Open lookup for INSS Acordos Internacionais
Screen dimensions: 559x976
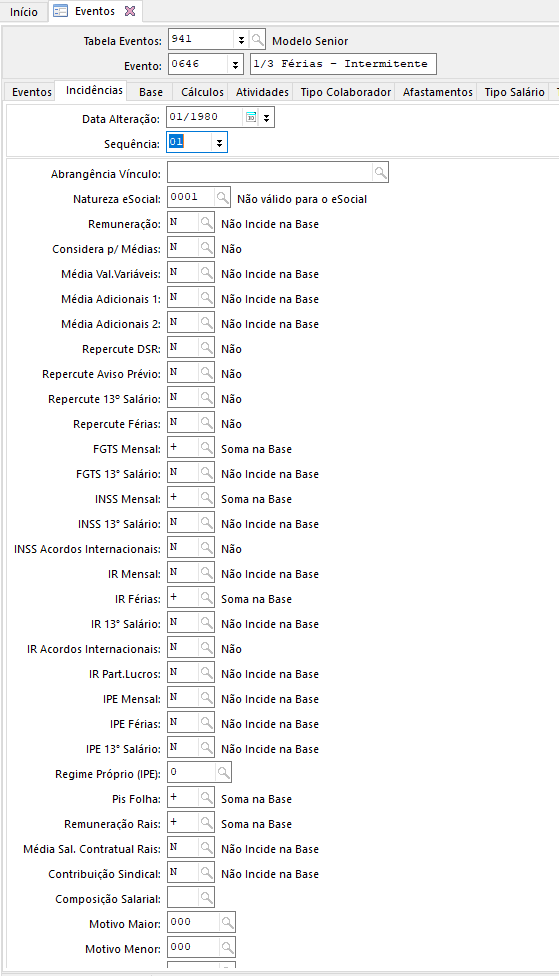pyautogui.click(x=206, y=548)
